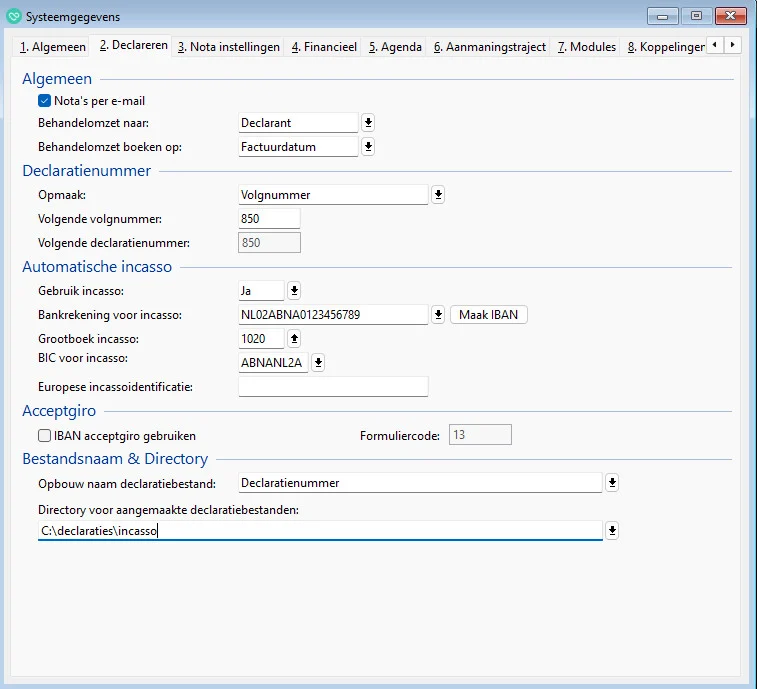The width and height of the screenshot is (757, 689).
Task: Click browse arrow for declaratiebestanden directory
Action: pos(612,531)
